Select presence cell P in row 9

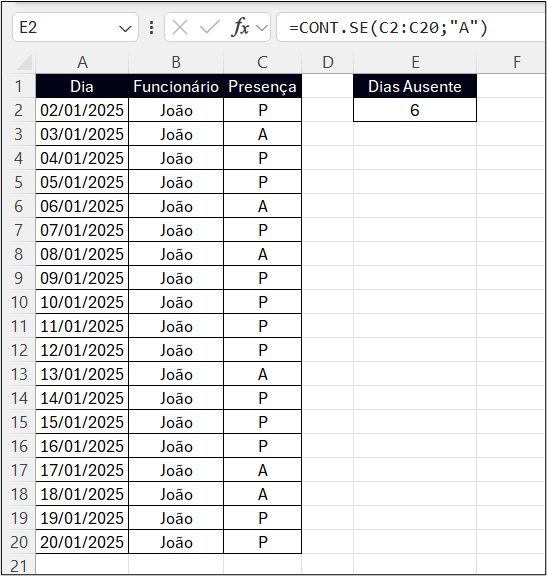coord(262,278)
